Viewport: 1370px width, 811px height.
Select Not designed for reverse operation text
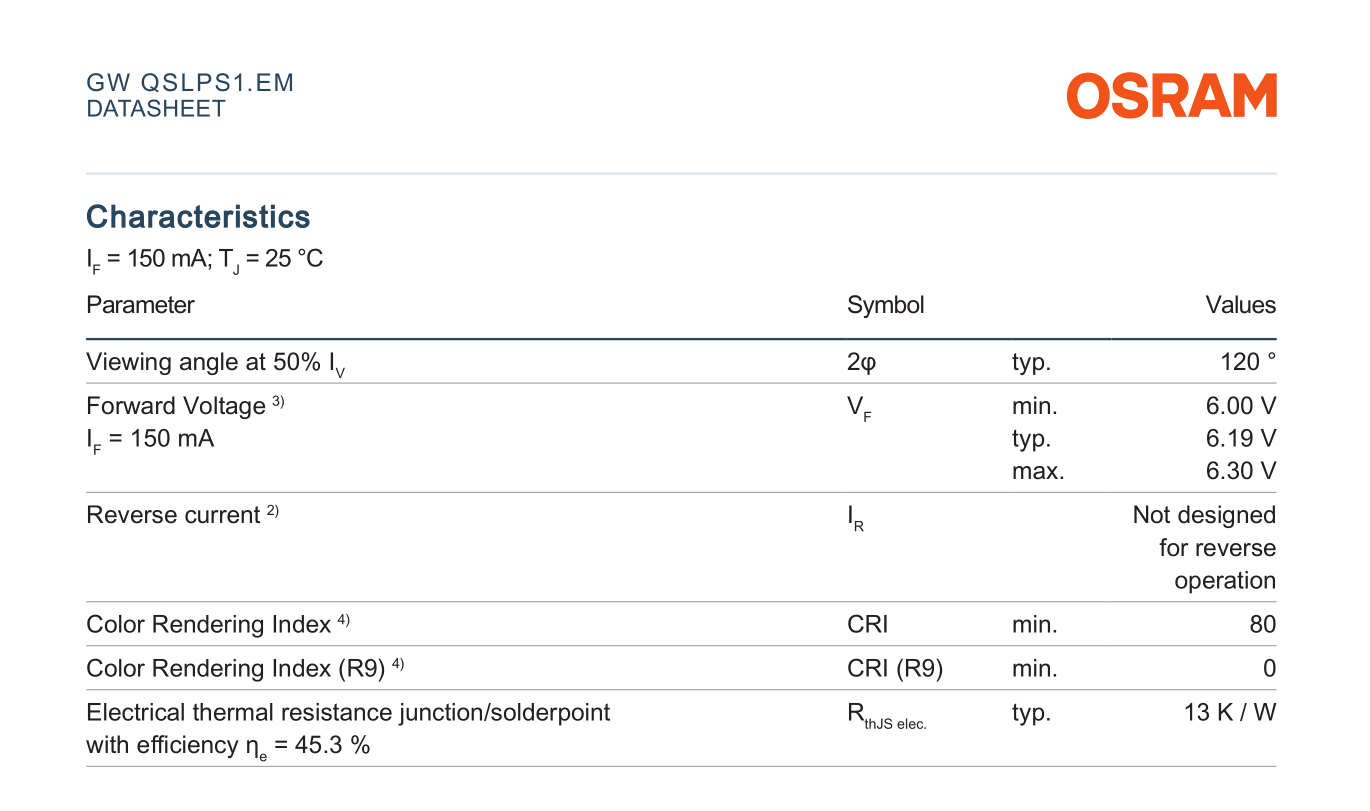click(1204, 548)
